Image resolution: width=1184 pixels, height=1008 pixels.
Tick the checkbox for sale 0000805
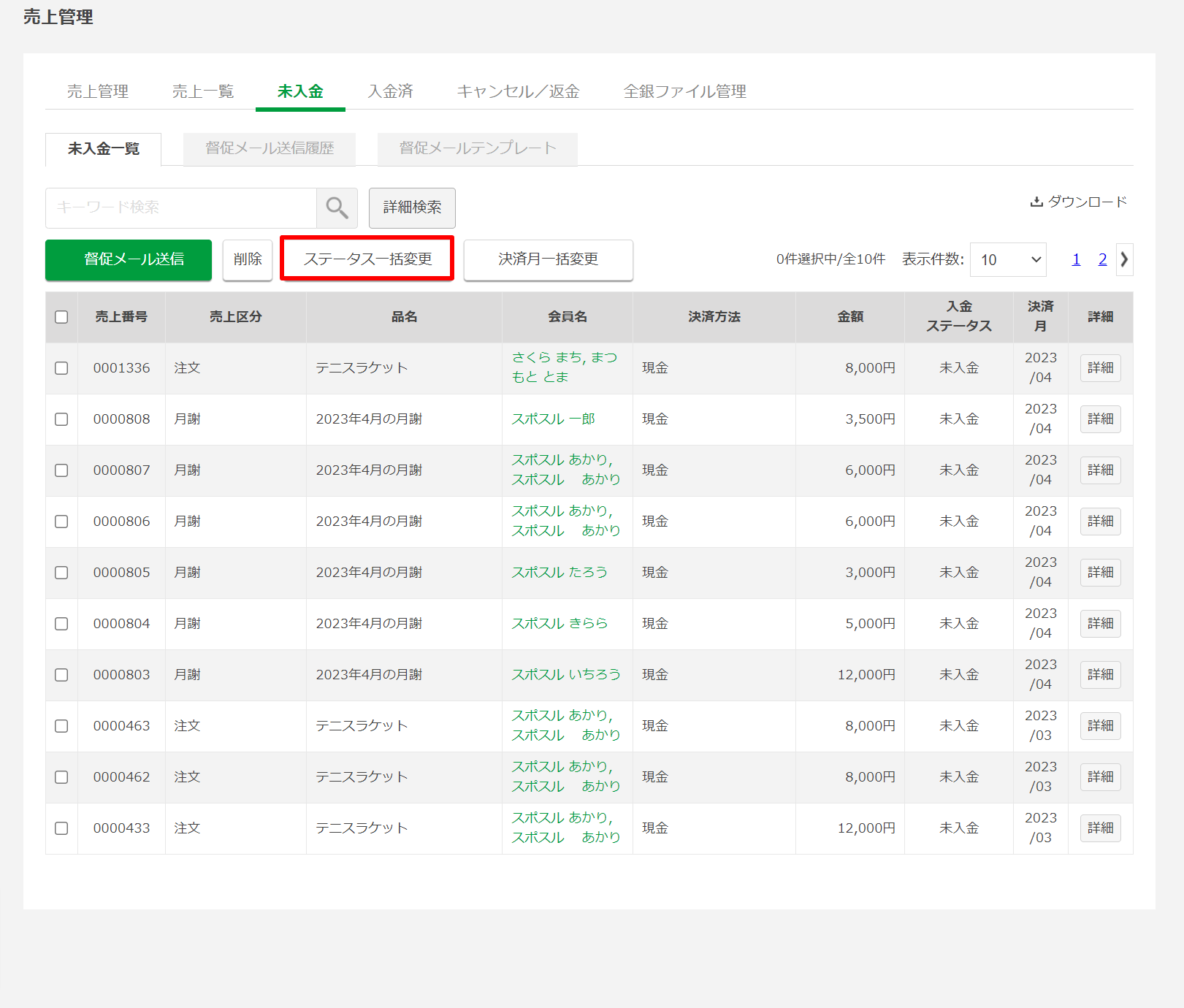(61, 573)
